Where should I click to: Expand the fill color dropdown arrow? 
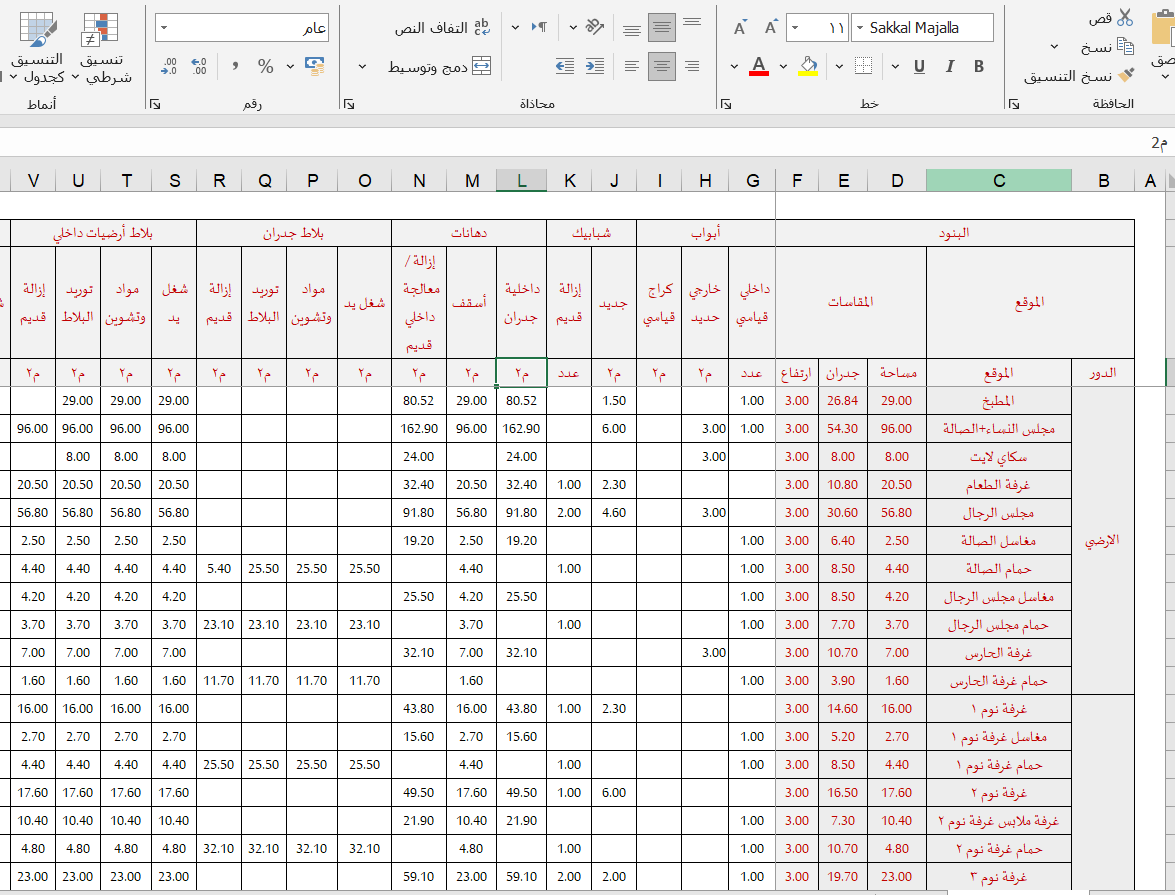(x=782, y=65)
